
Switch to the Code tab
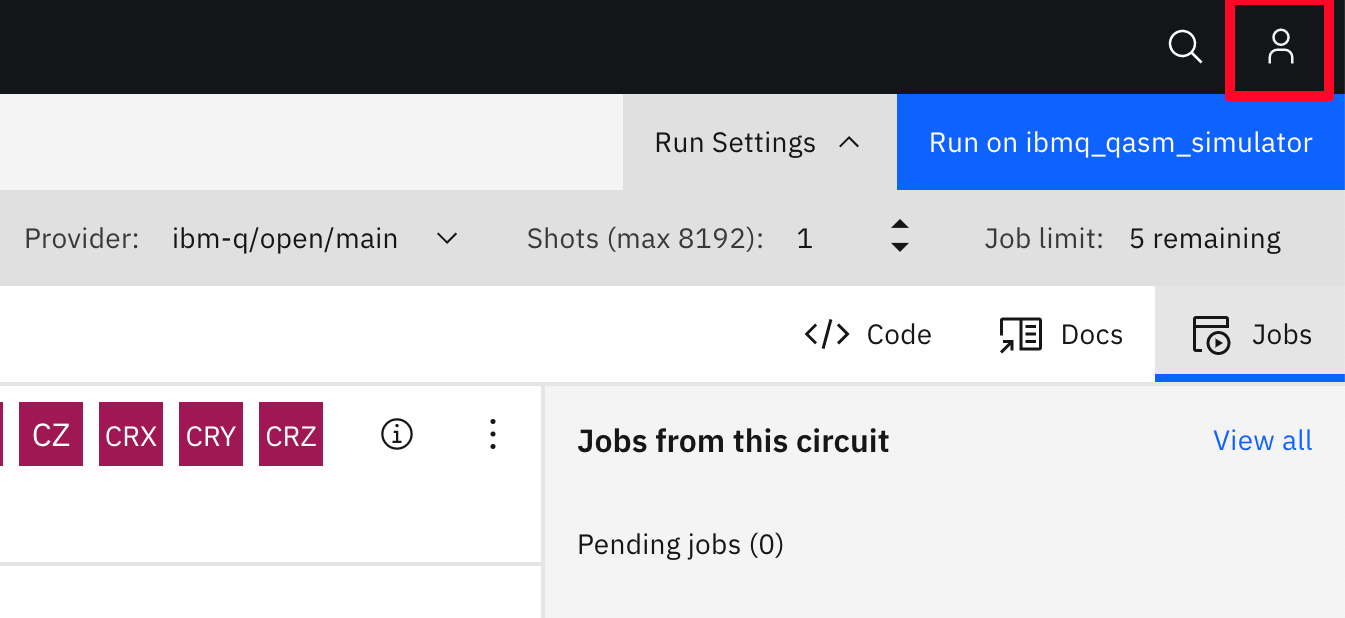click(868, 334)
